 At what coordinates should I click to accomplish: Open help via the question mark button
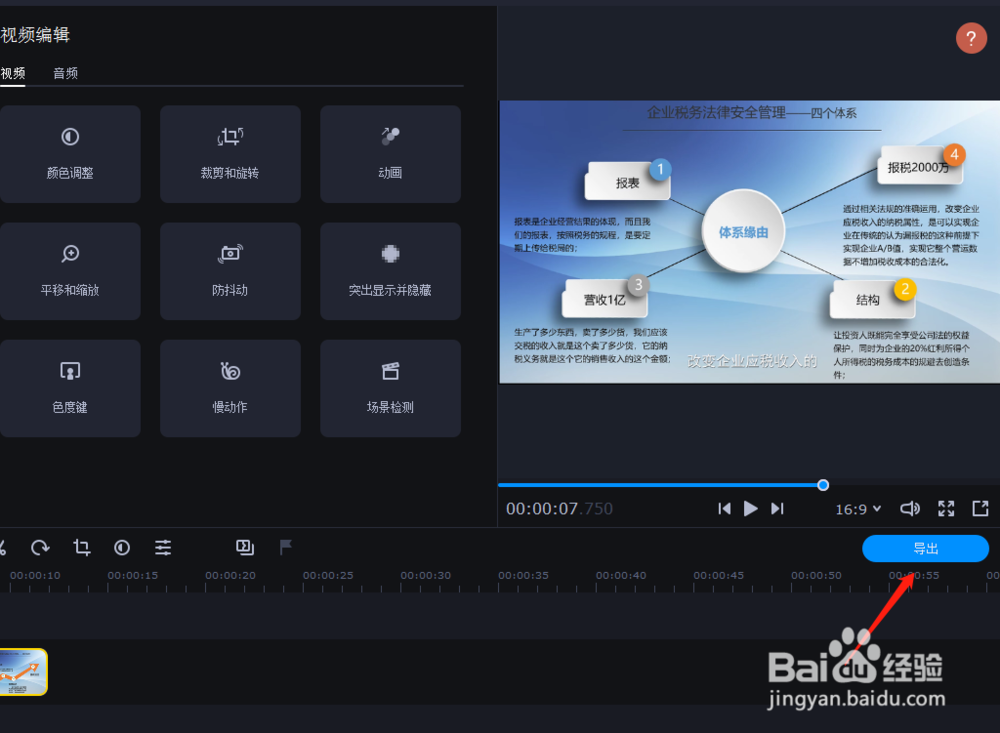point(971,38)
